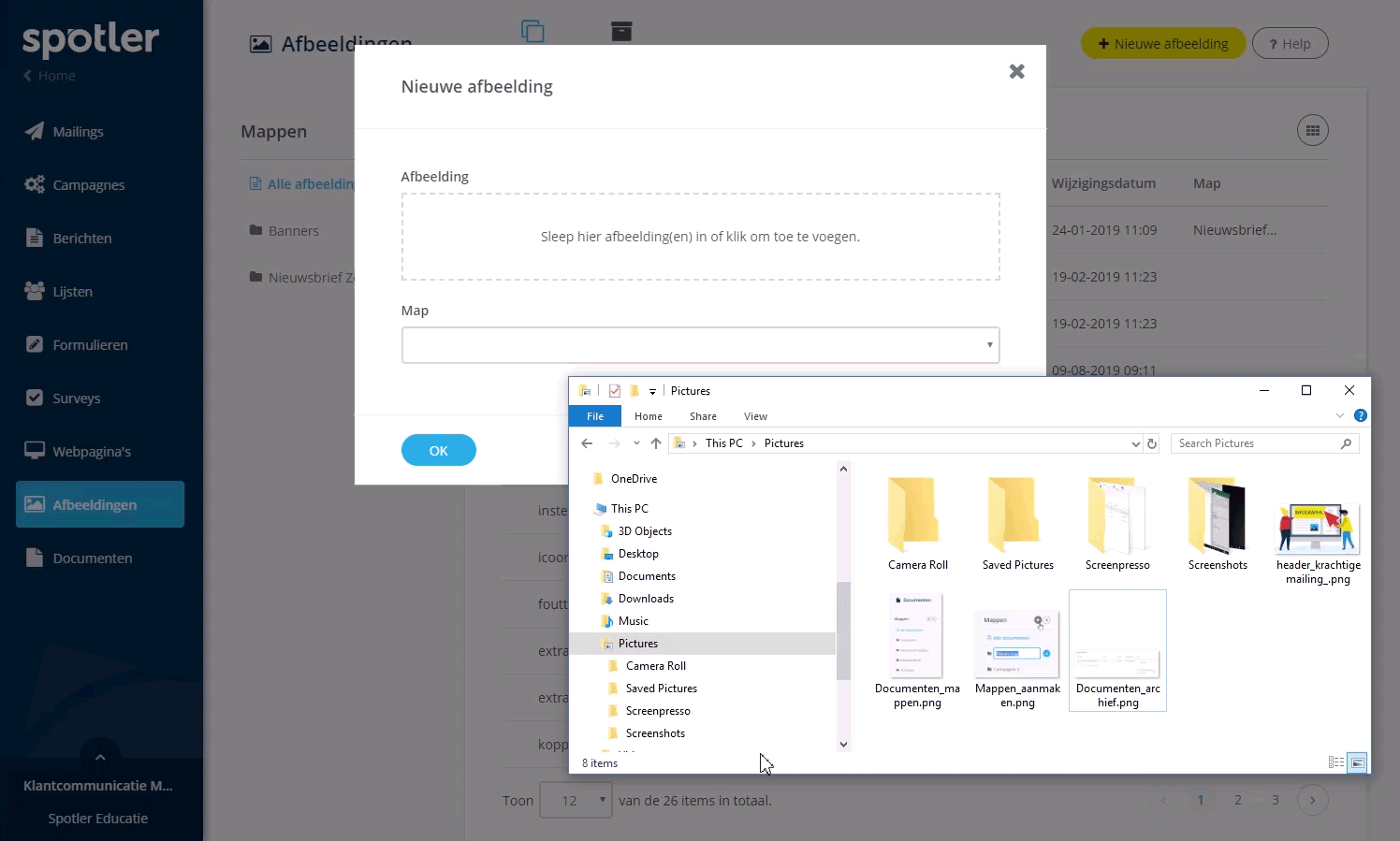The image size is (1400, 841).
Task: Click navigation pane scroll-down arrow
Action: 843,745
